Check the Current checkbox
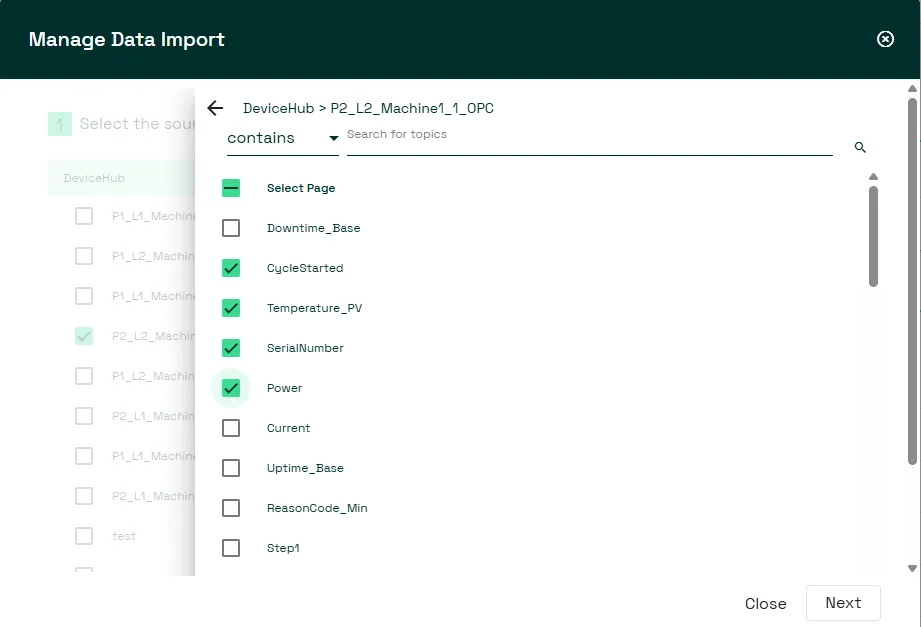921x627 pixels. coord(231,428)
